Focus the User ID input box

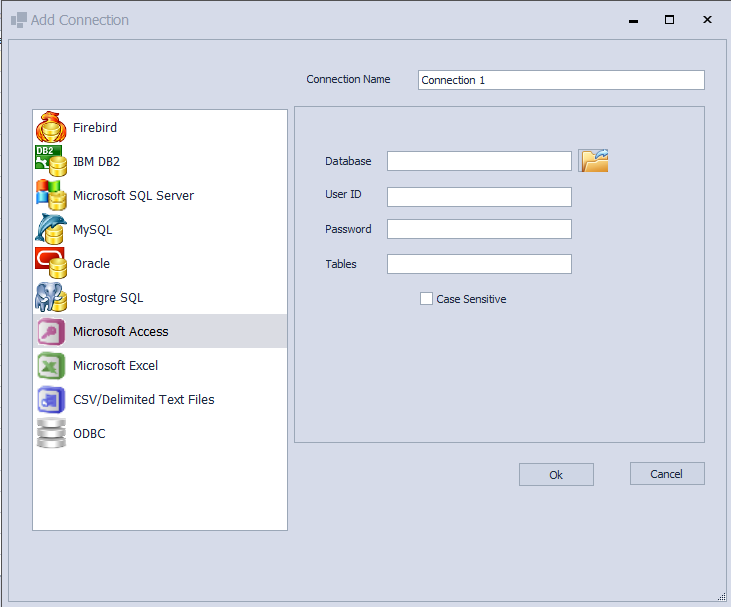click(x=479, y=197)
